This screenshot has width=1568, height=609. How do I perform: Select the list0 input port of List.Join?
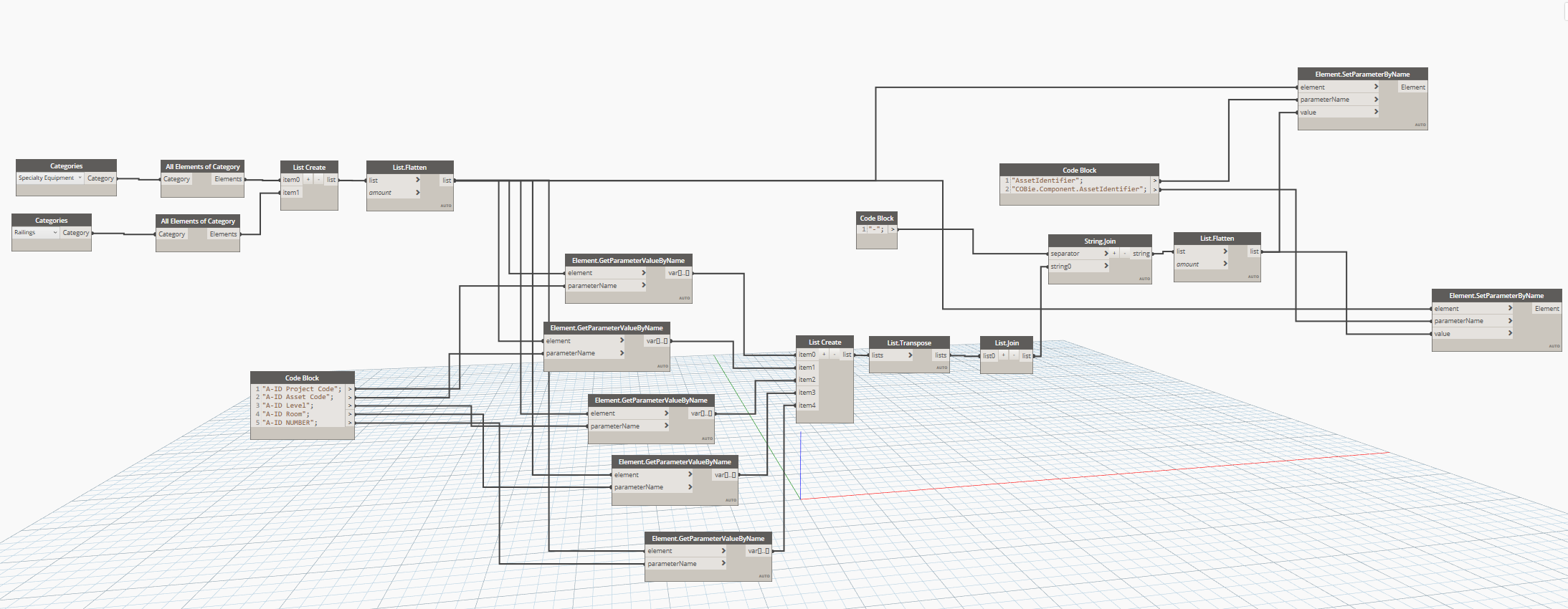click(x=989, y=355)
